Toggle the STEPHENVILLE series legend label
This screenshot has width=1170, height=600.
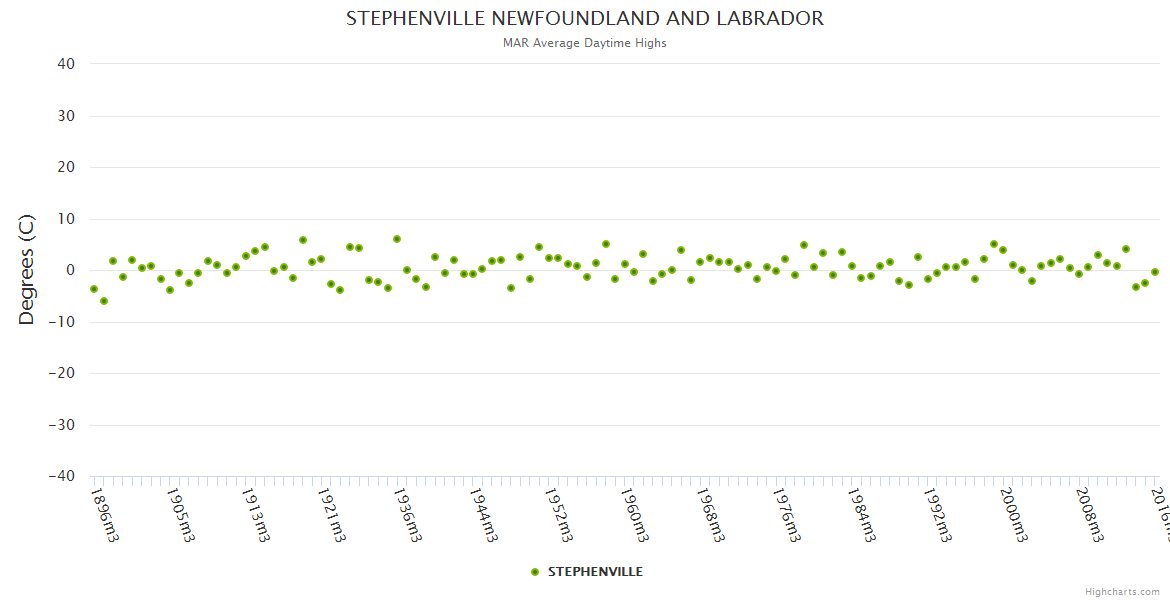595,572
